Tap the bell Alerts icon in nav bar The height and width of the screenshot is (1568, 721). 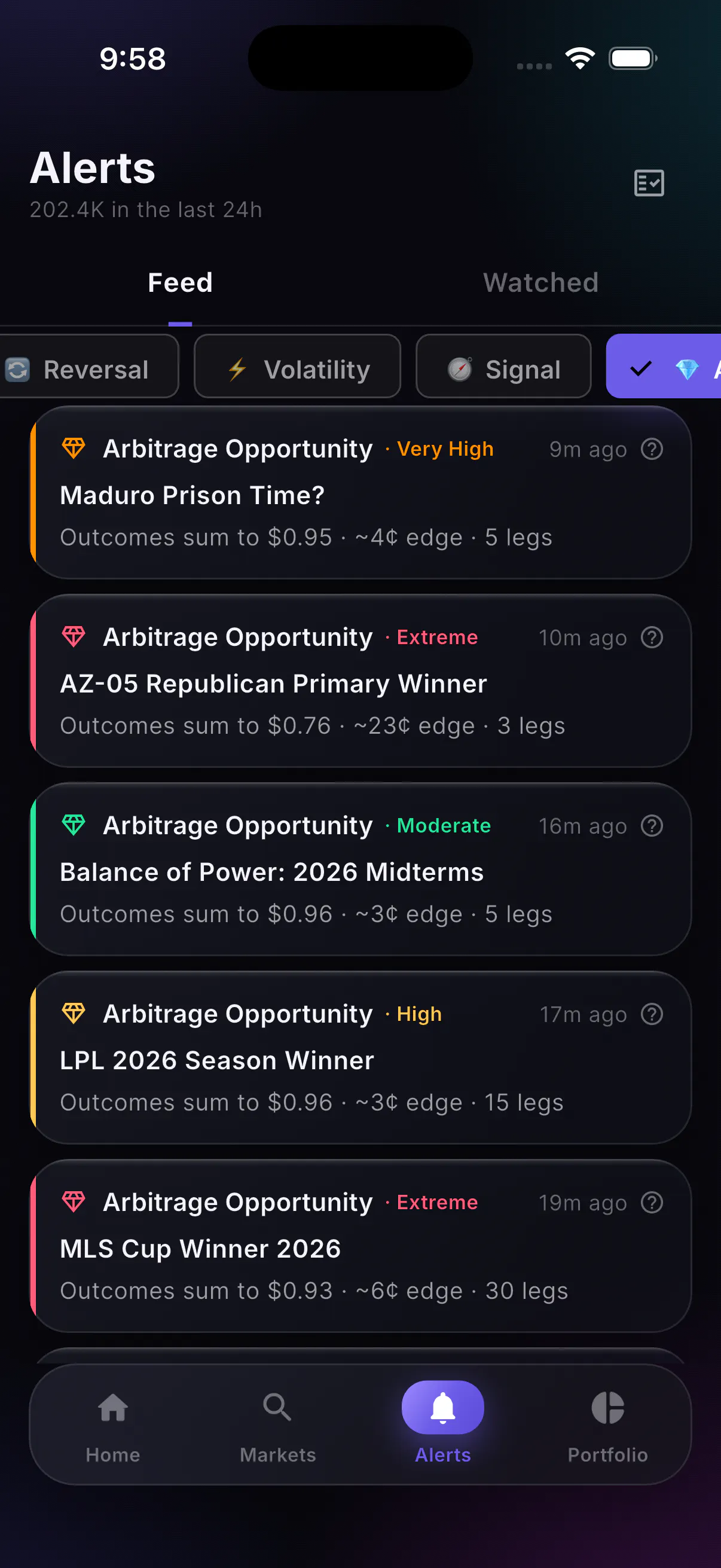tap(443, 1407)
